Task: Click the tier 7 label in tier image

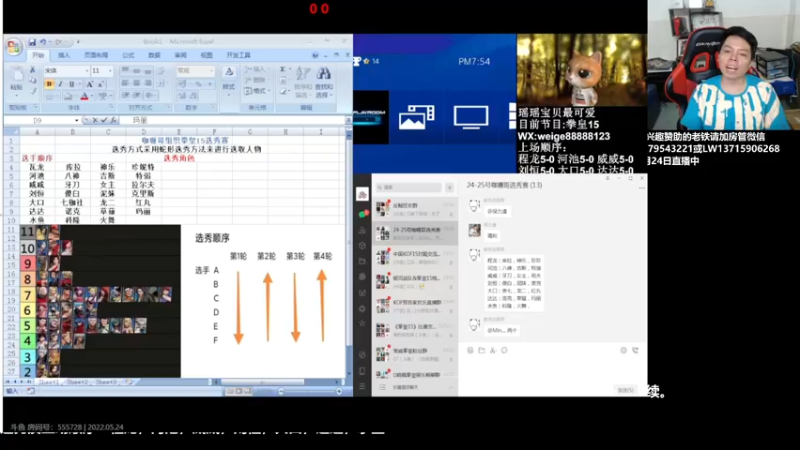Action: point(28,295)
